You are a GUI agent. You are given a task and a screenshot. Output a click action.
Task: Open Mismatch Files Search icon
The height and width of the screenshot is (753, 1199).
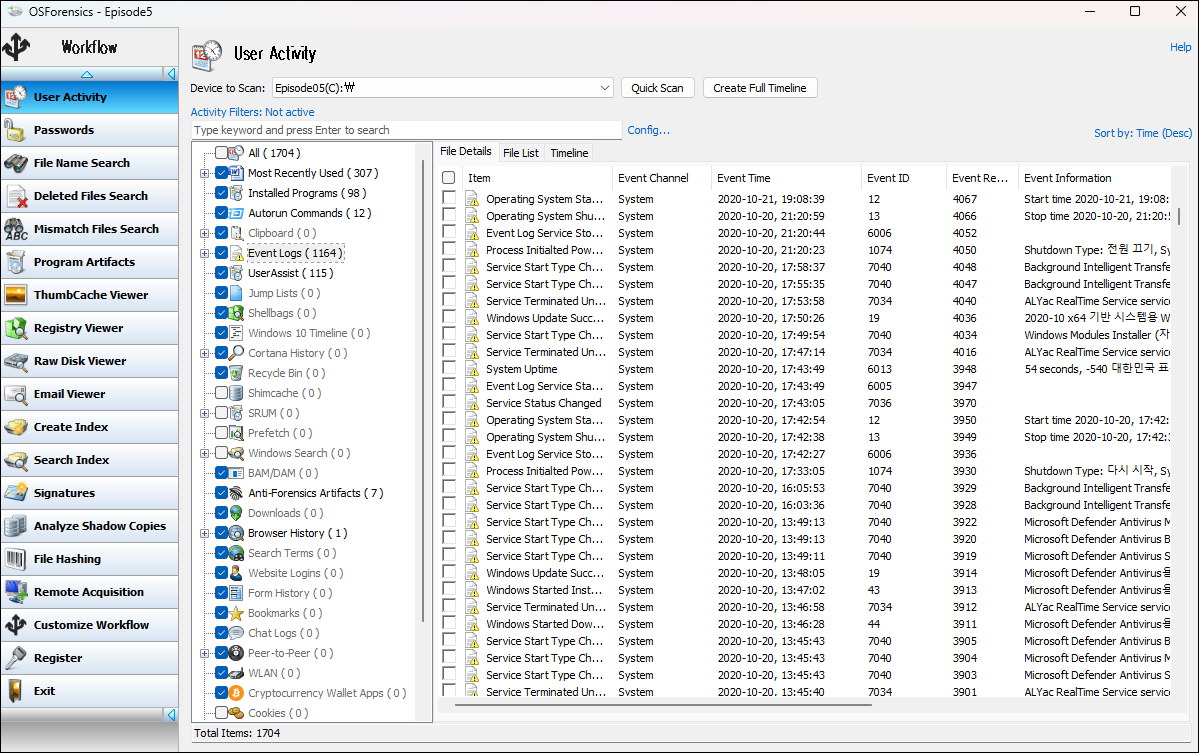pyautogui.click(x=15, y=229)
